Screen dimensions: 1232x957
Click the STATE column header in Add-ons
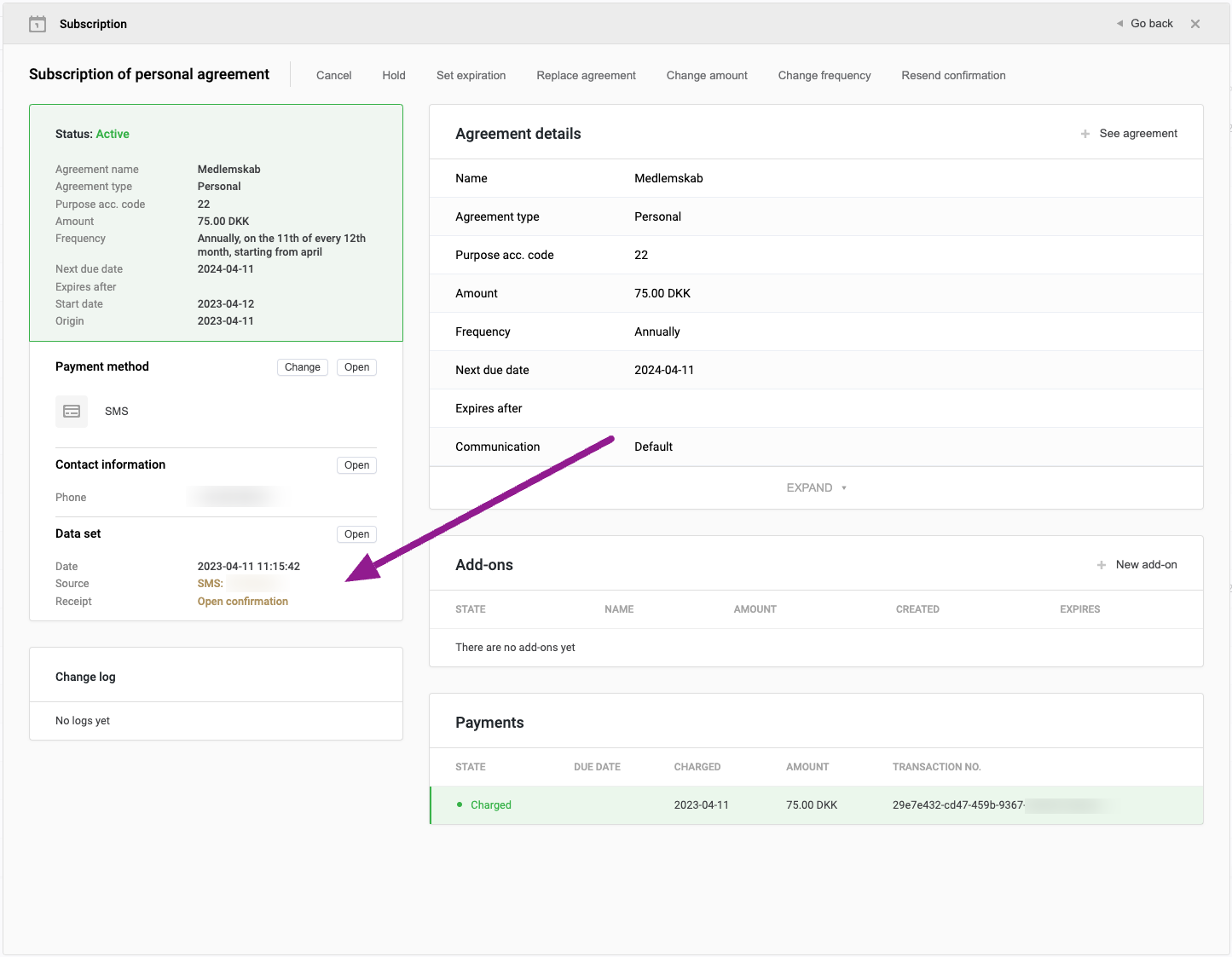[x=471, y=609]
